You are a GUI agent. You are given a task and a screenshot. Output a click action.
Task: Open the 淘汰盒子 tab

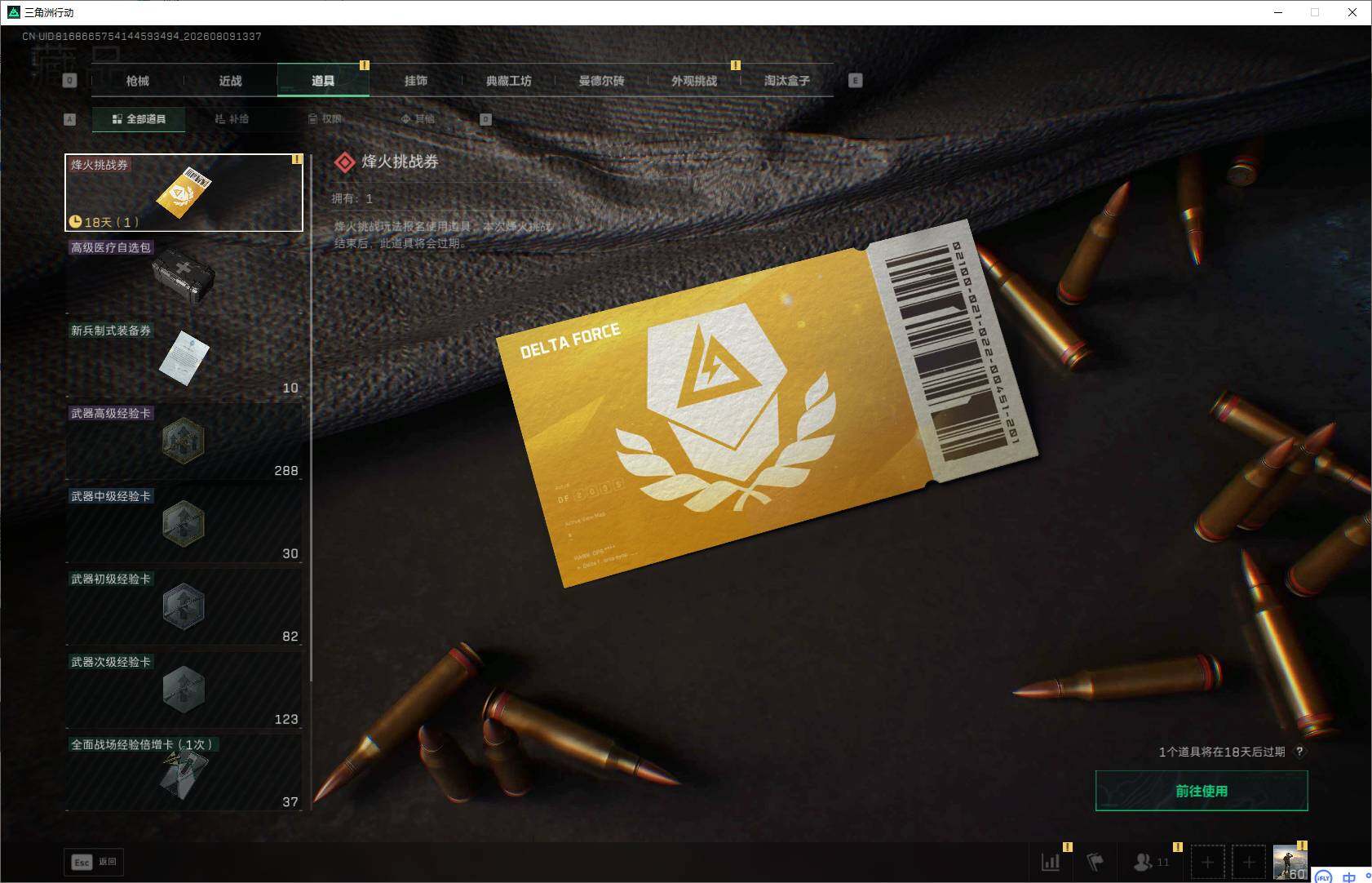[787, 81]
